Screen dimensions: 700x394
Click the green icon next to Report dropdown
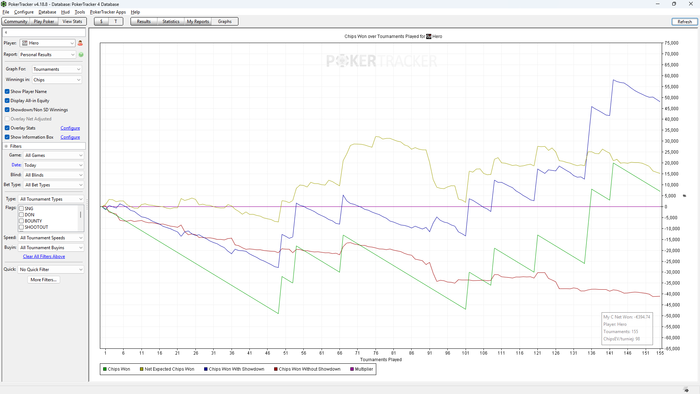(81, 54)
